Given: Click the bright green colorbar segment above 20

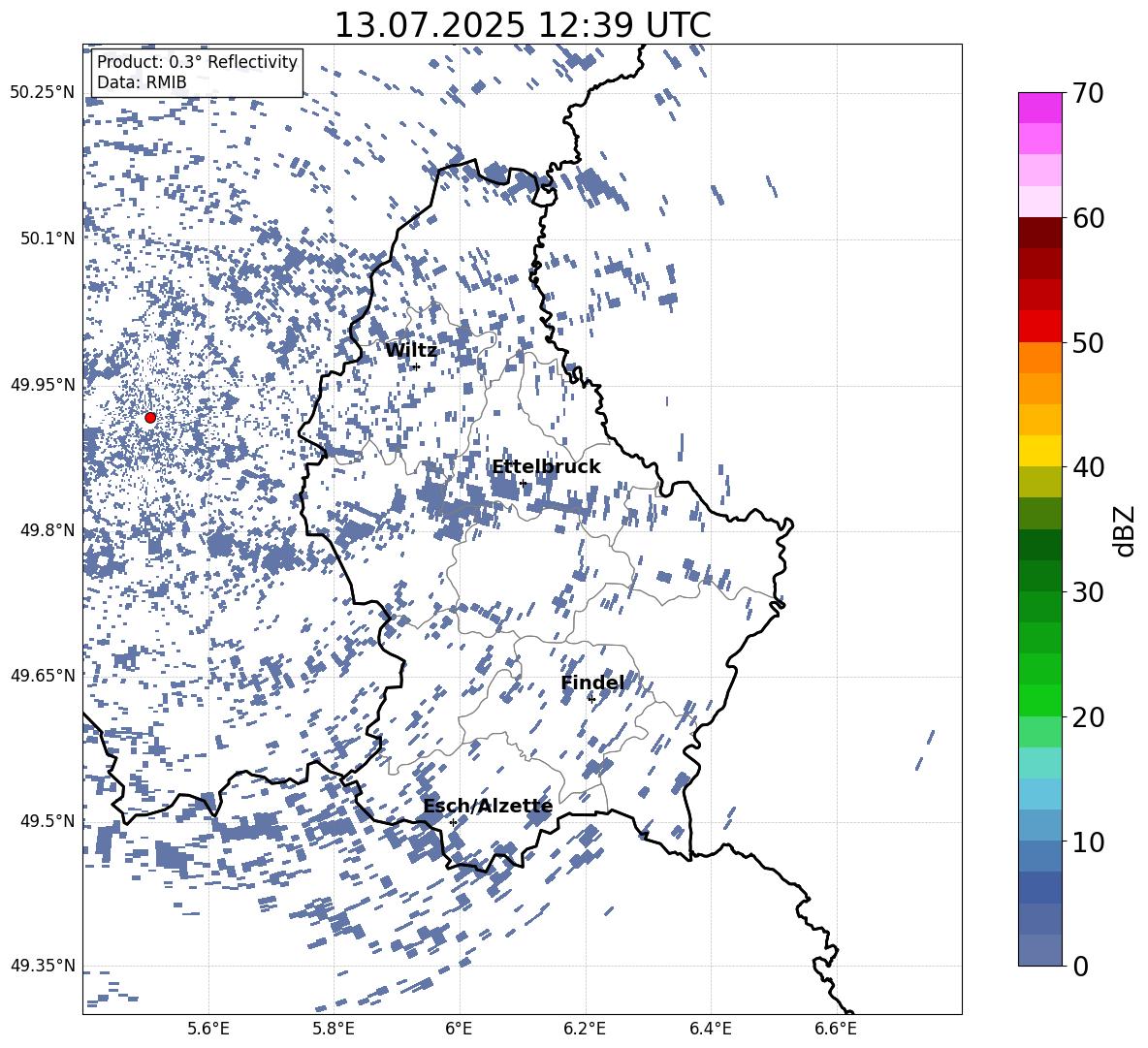Looking at the screenshot, I should pyautogui.click(x=1039, y=700).
